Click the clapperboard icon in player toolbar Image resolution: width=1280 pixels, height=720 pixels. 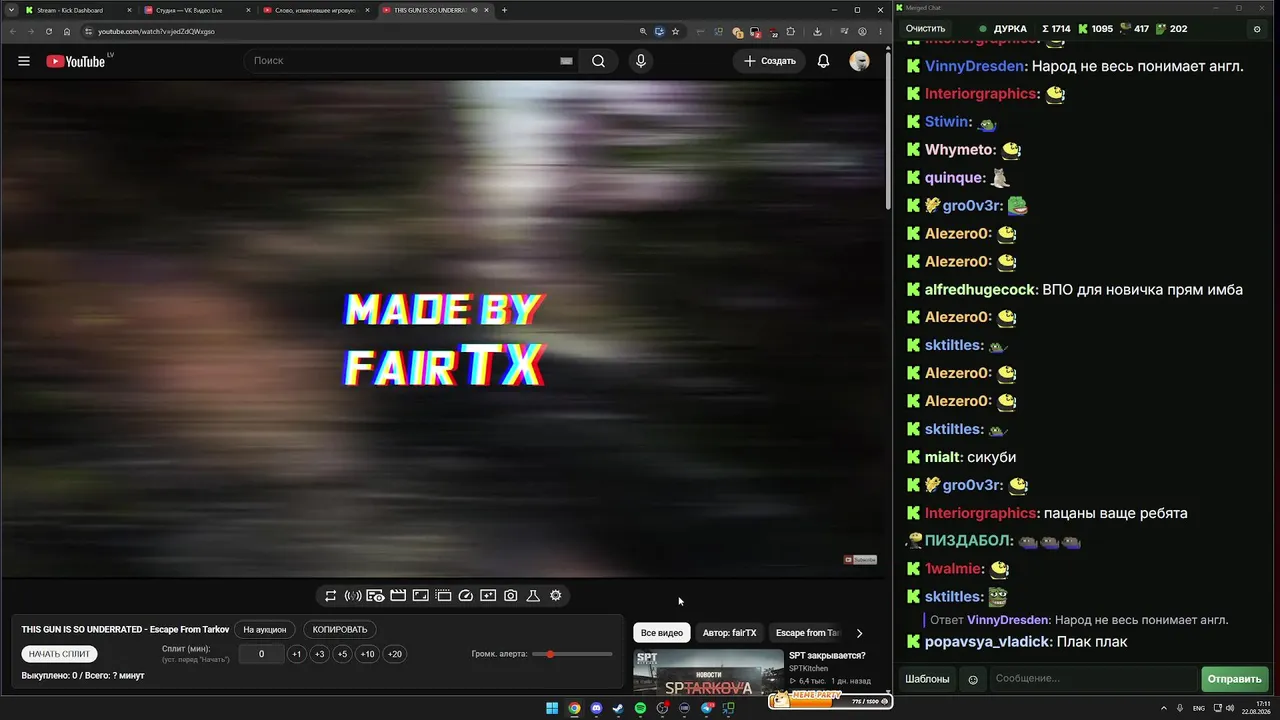click(398, 596)
